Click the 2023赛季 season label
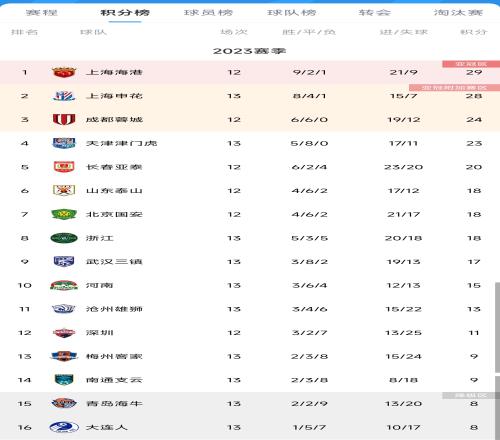500x440 pixels. click(250, 51)
